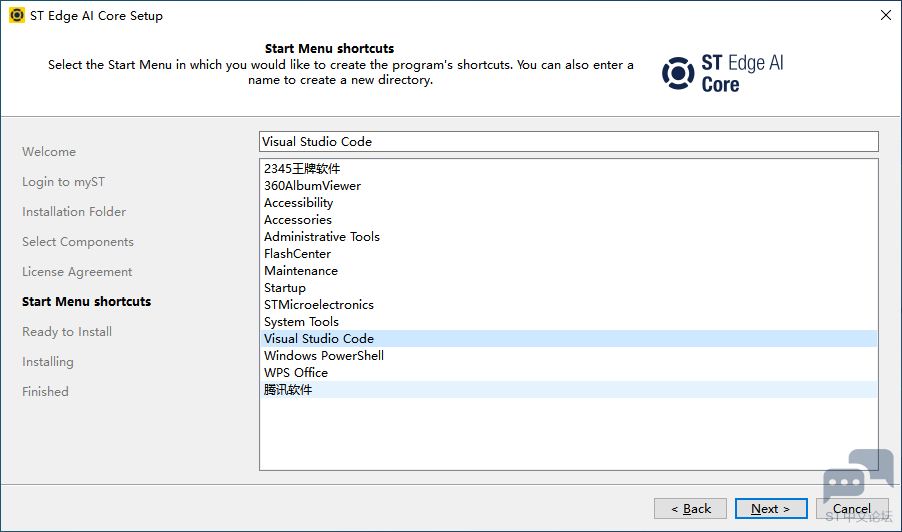902x532 pixels.
Task: Select the 2345王牌软件 folder entry
Action: pyautogui.click(x=568, y=169)
